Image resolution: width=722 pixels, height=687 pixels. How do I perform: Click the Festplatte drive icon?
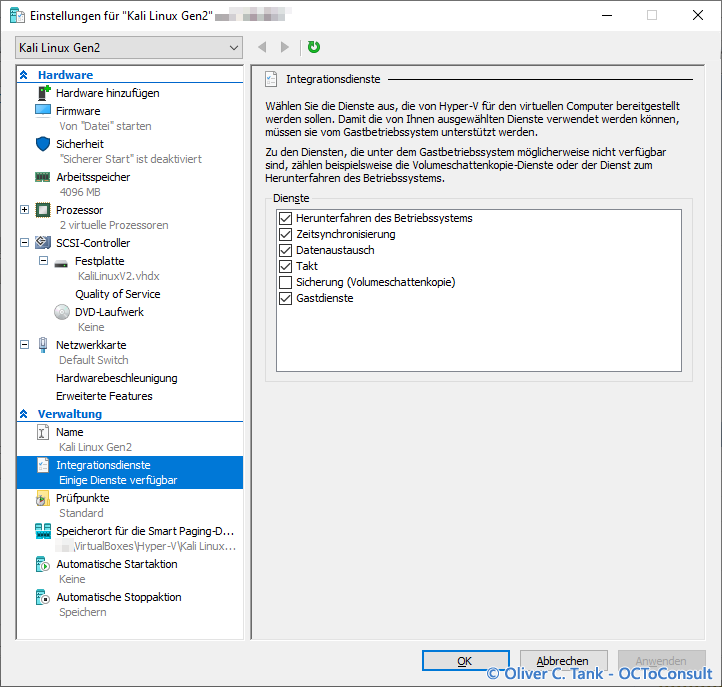point(61,263)
